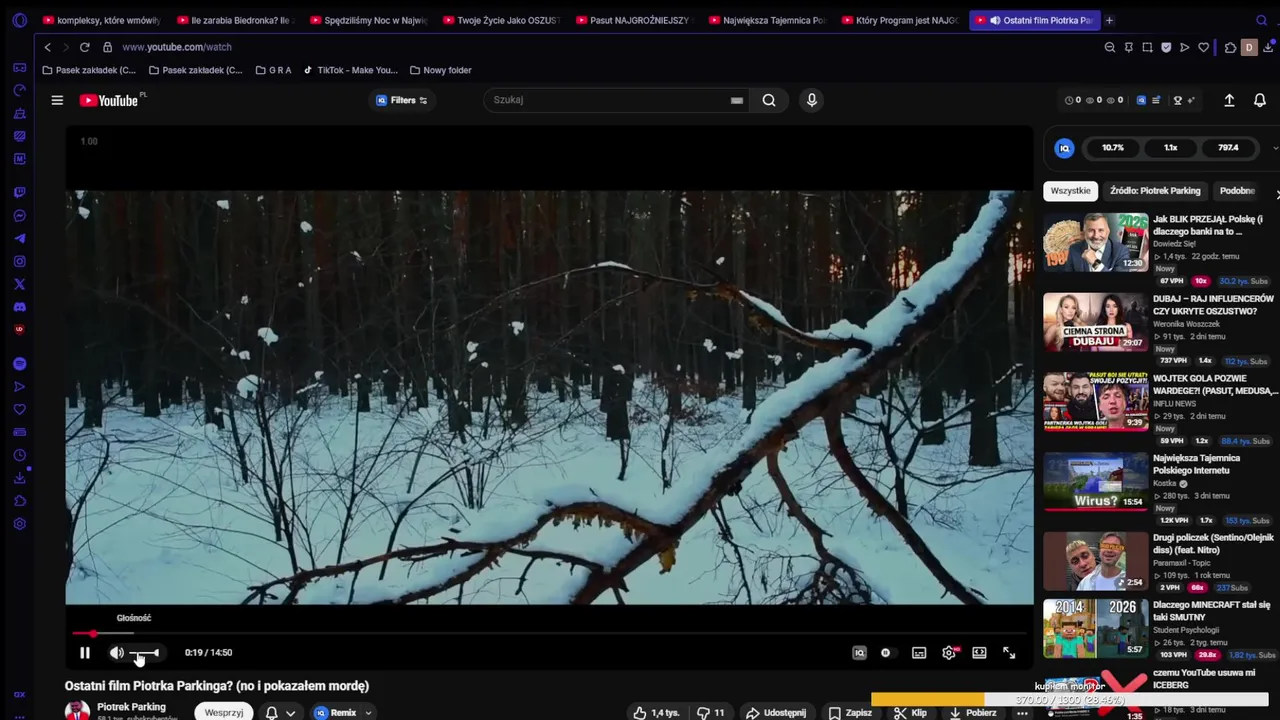1280x720 pixels.
Task: Open DUBAJ – RAJ INFLUENCERÓW video title
Action: 1213,305
